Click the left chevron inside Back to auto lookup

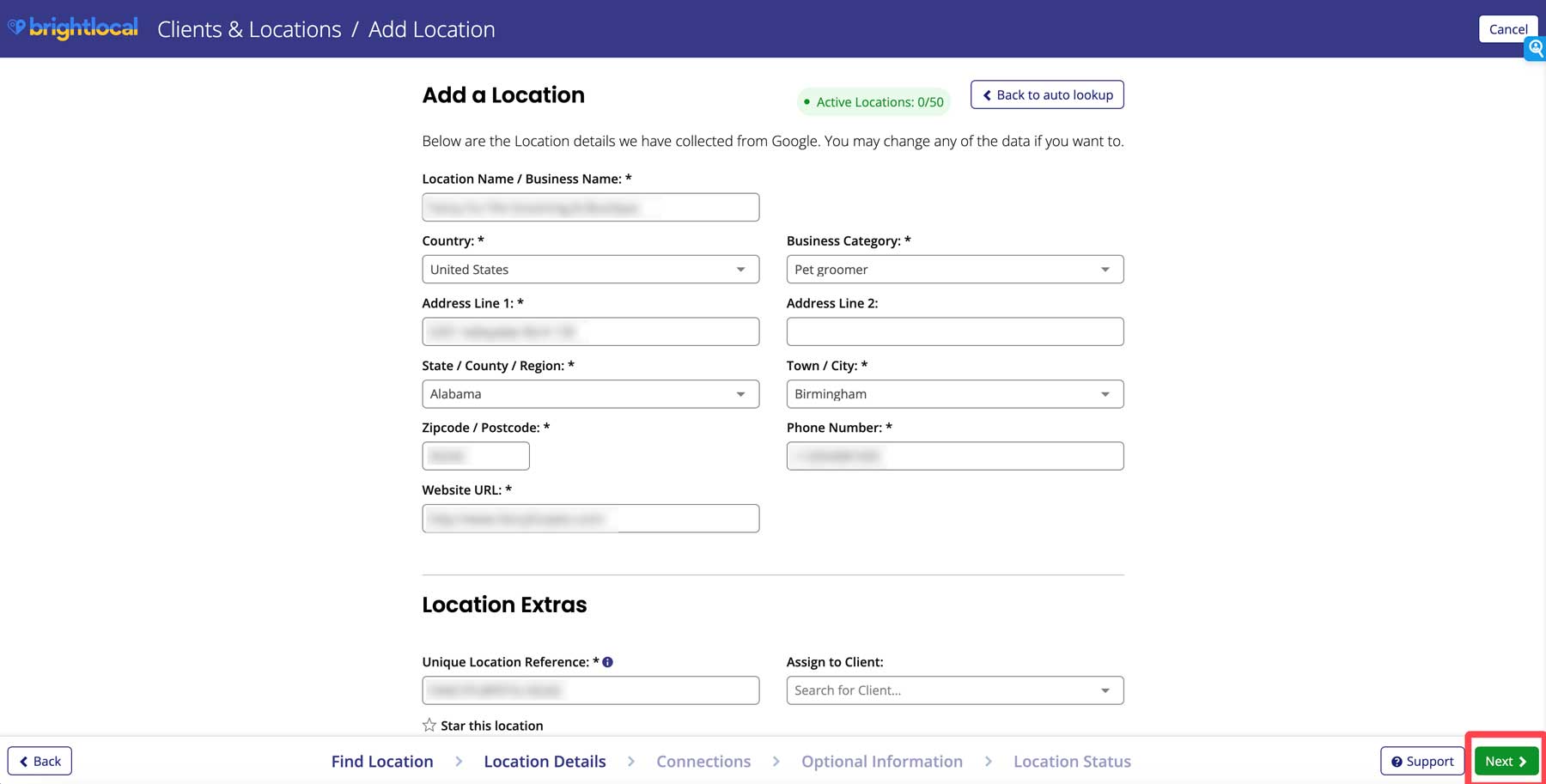(x=986, y=94)
